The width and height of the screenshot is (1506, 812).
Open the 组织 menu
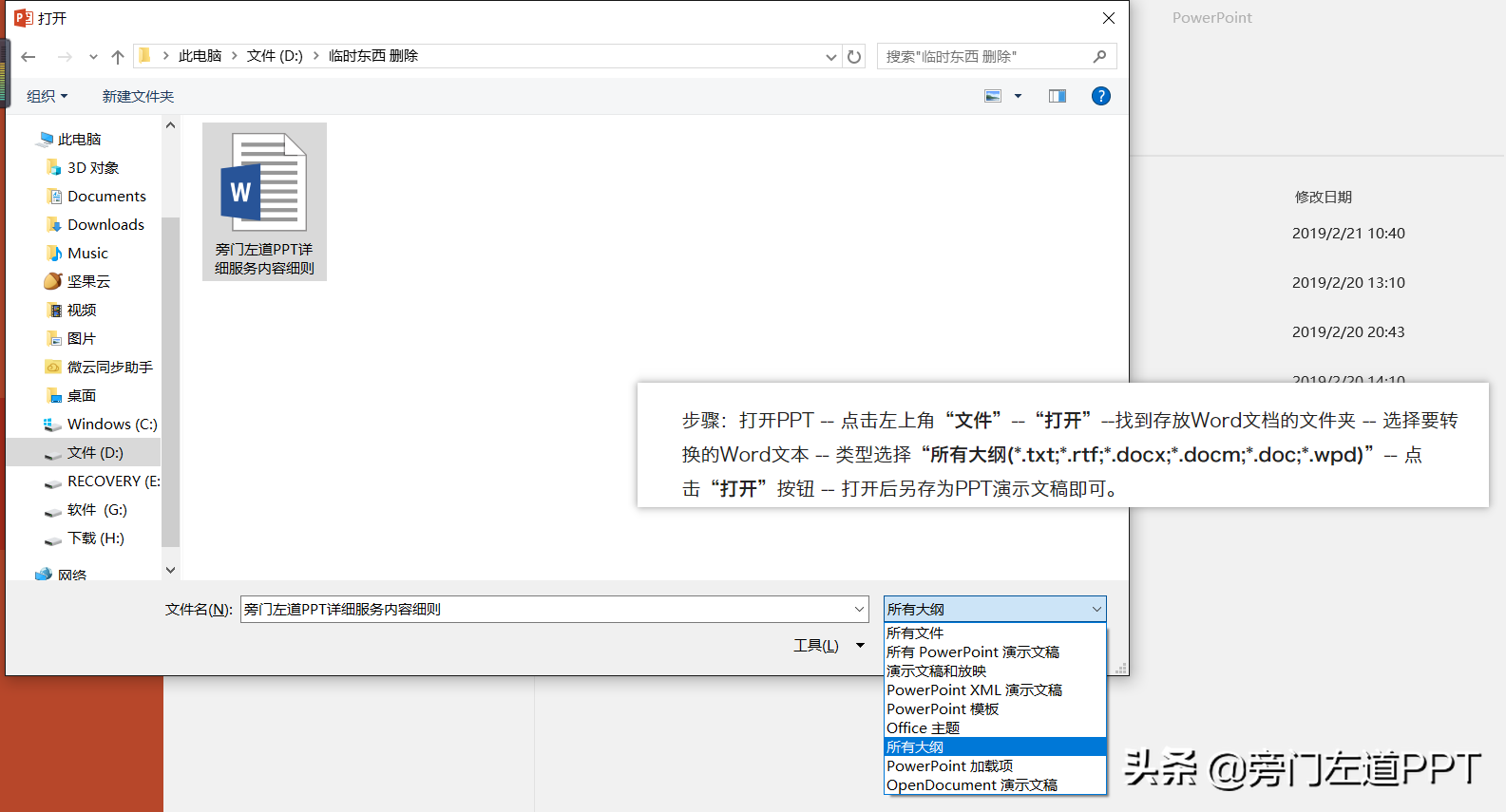pyautogui.click(x=48, y=96)
